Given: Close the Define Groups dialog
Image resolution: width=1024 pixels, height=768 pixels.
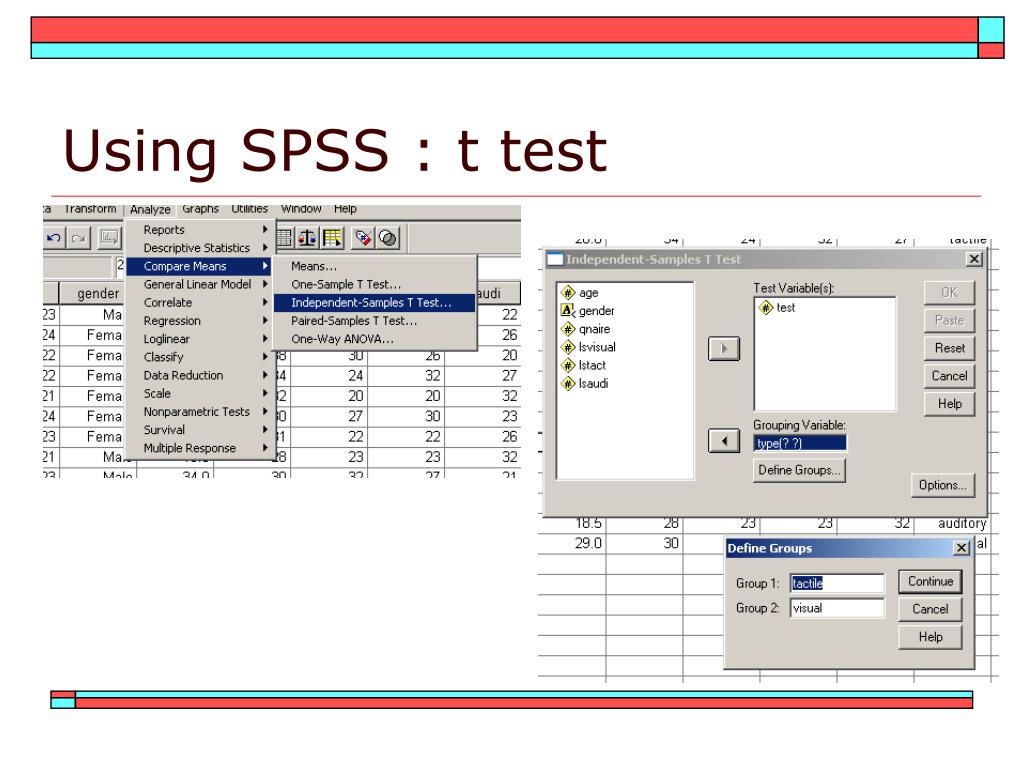Looking at the screenshot, I should (x=961, y=548).
